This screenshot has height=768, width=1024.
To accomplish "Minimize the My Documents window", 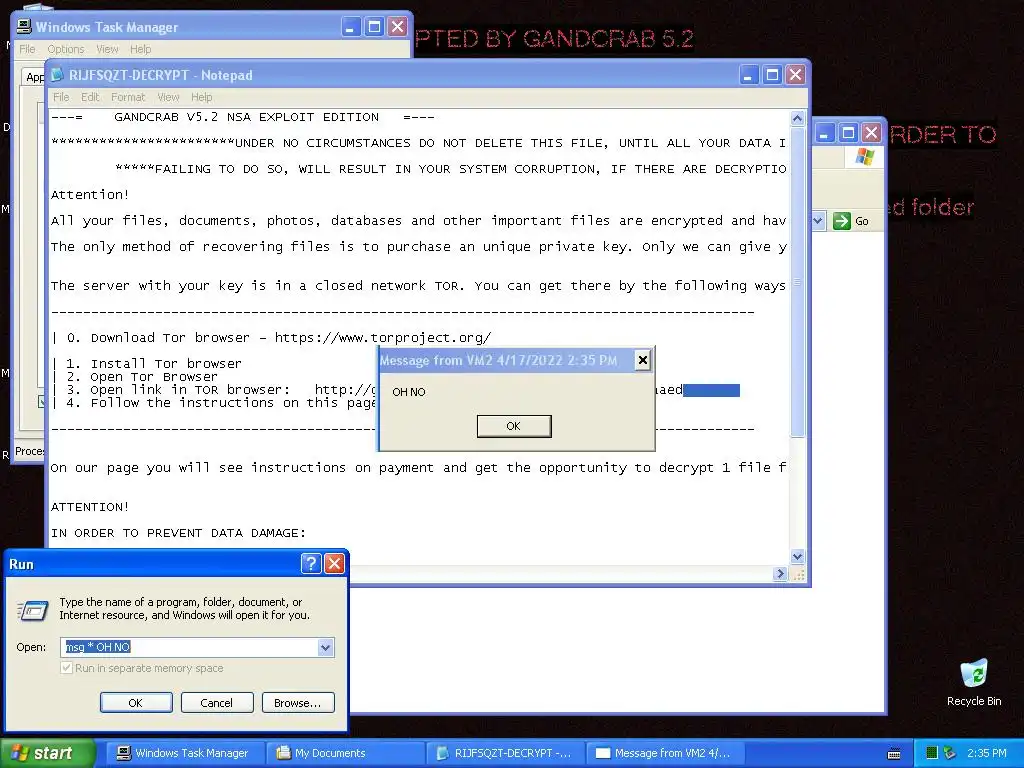I will [x=824, y=133].
